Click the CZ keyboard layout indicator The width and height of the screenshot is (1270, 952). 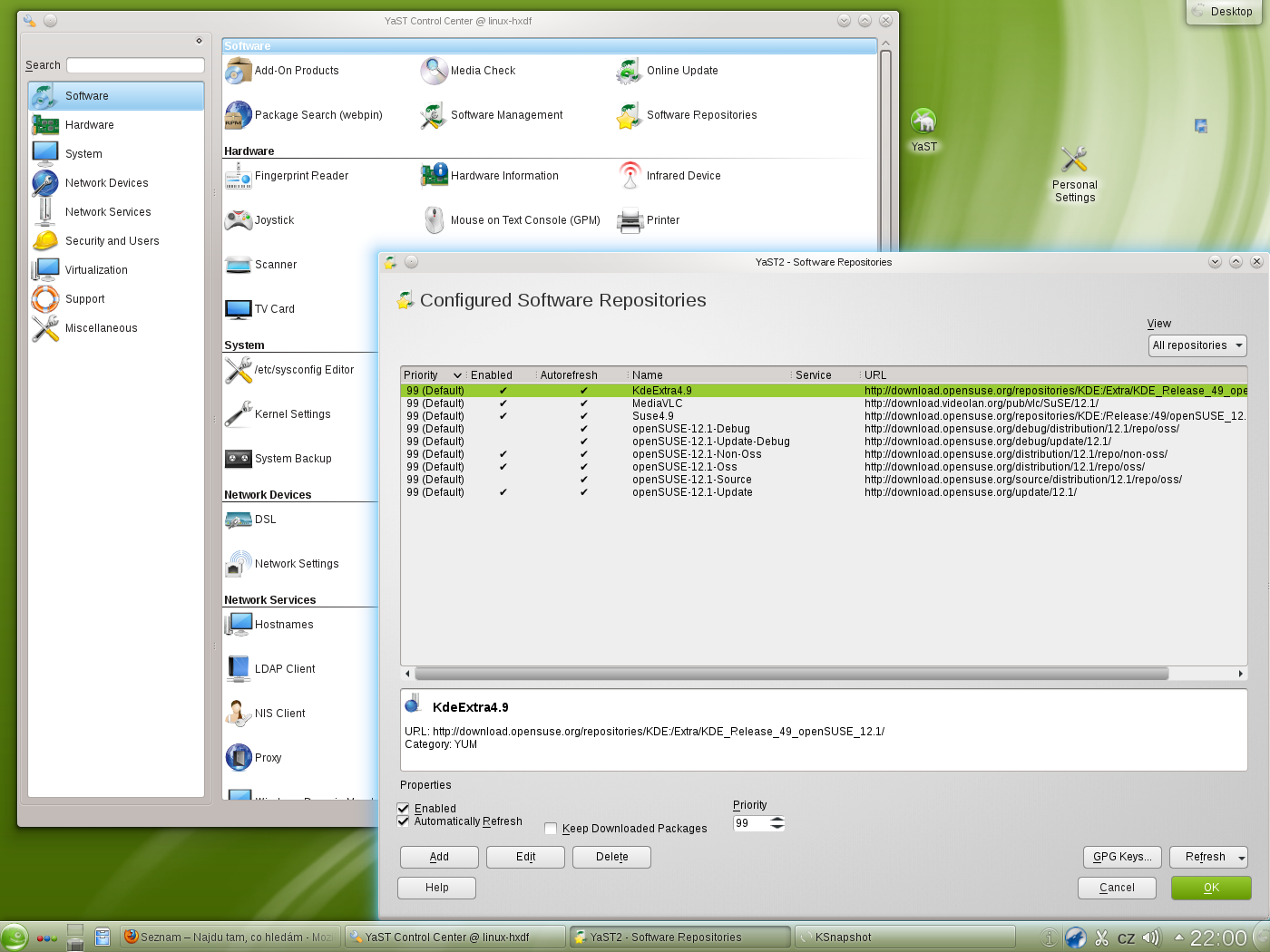tap(1126, 938)
